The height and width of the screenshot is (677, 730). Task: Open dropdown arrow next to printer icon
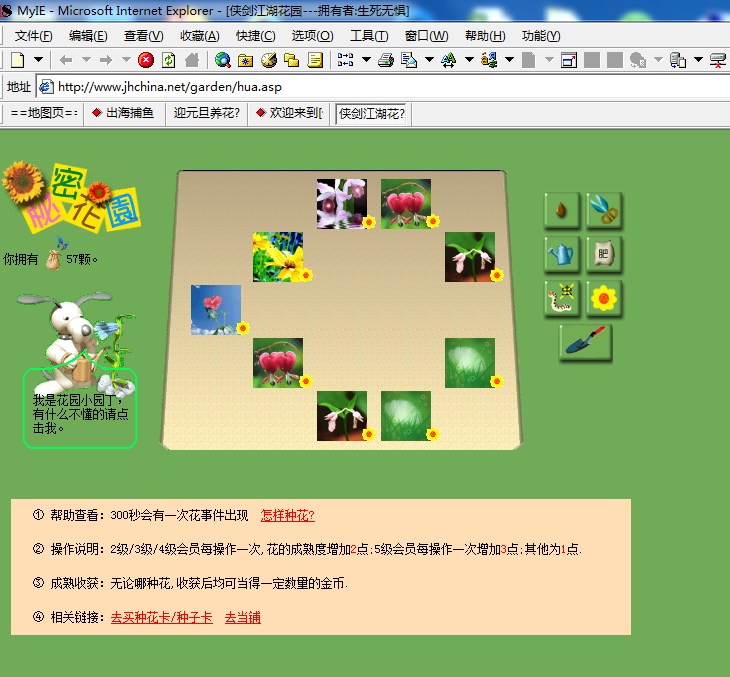point(366,60)
